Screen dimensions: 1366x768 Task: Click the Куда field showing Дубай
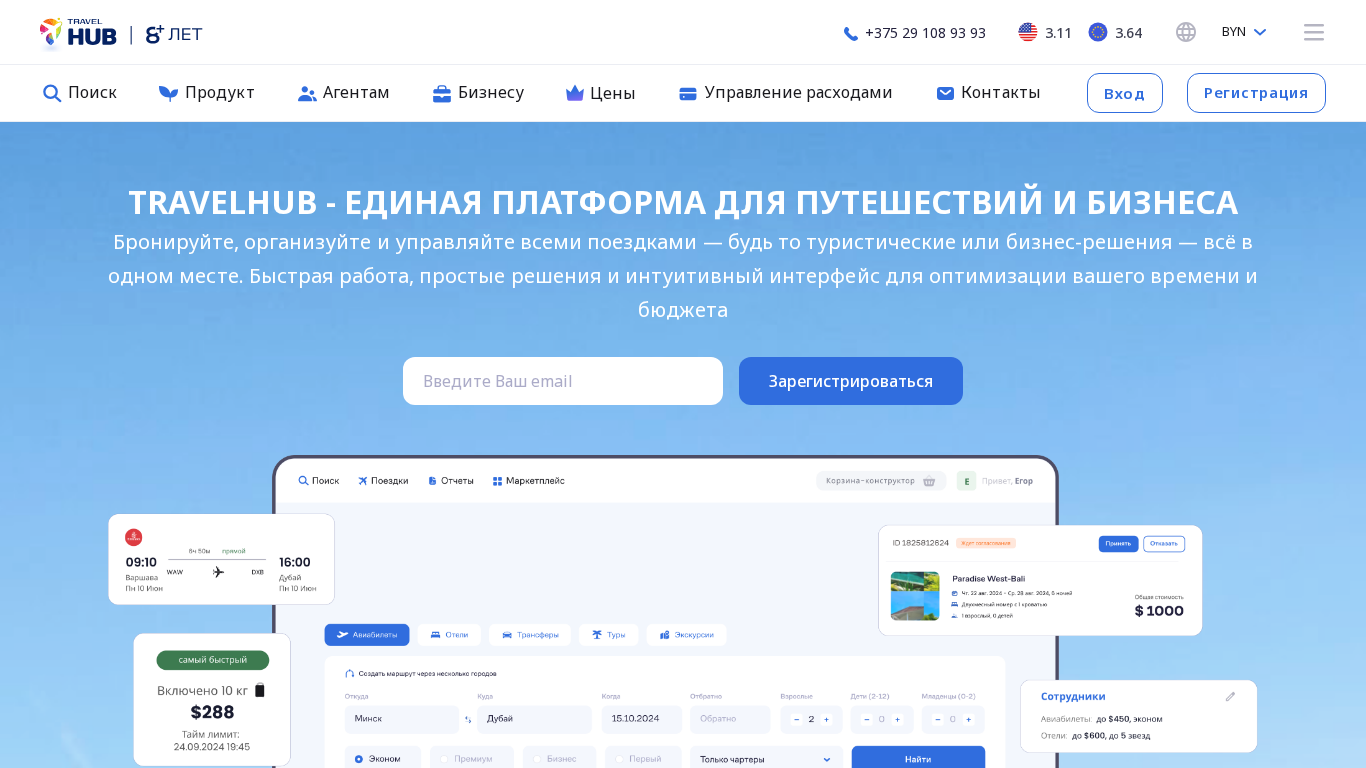[x=535, y=719]
